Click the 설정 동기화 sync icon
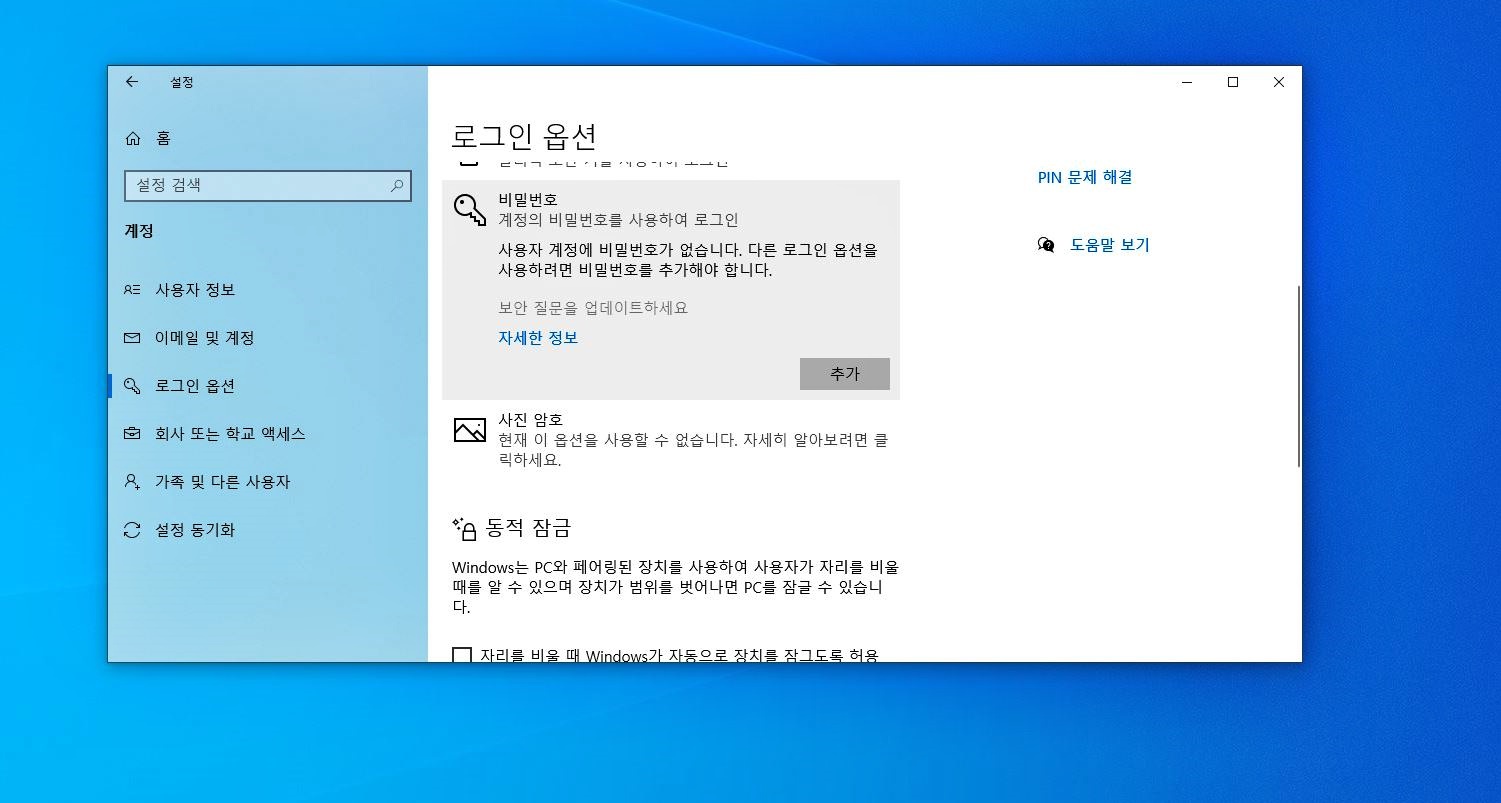Viewport: 1501px width, 803px height. [x=132, y=530]
